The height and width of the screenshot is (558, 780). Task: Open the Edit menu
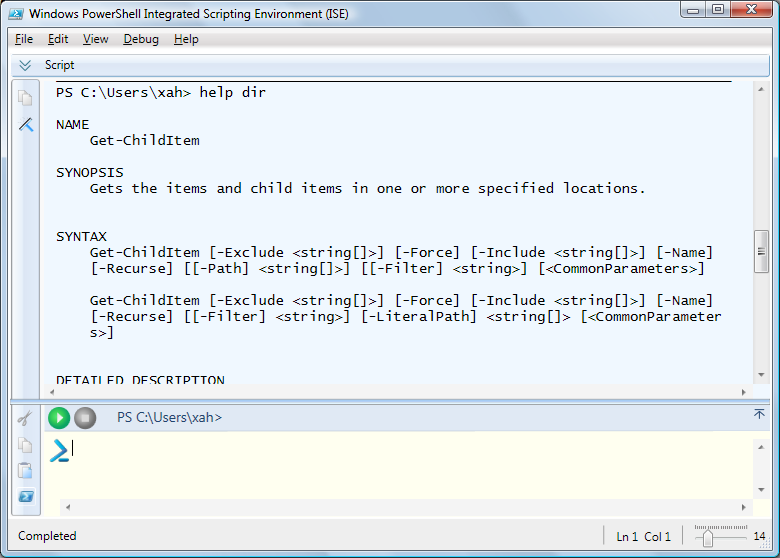tap(58, 39)
